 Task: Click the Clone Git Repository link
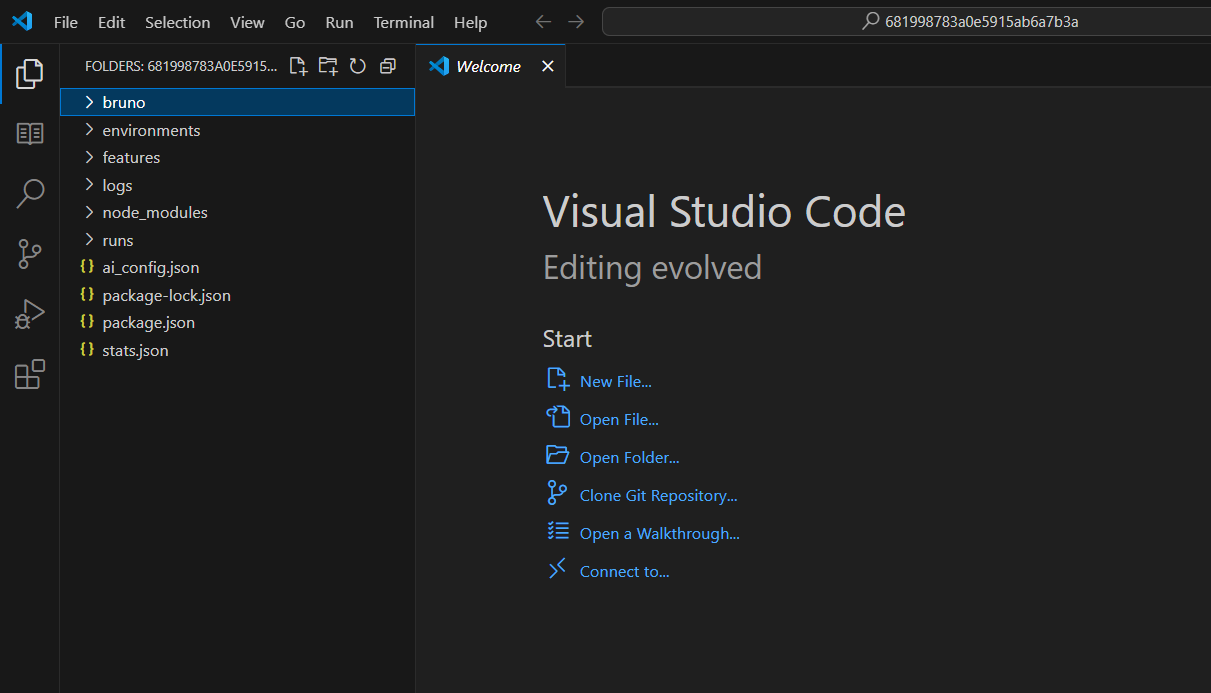[x=658, y=495]
